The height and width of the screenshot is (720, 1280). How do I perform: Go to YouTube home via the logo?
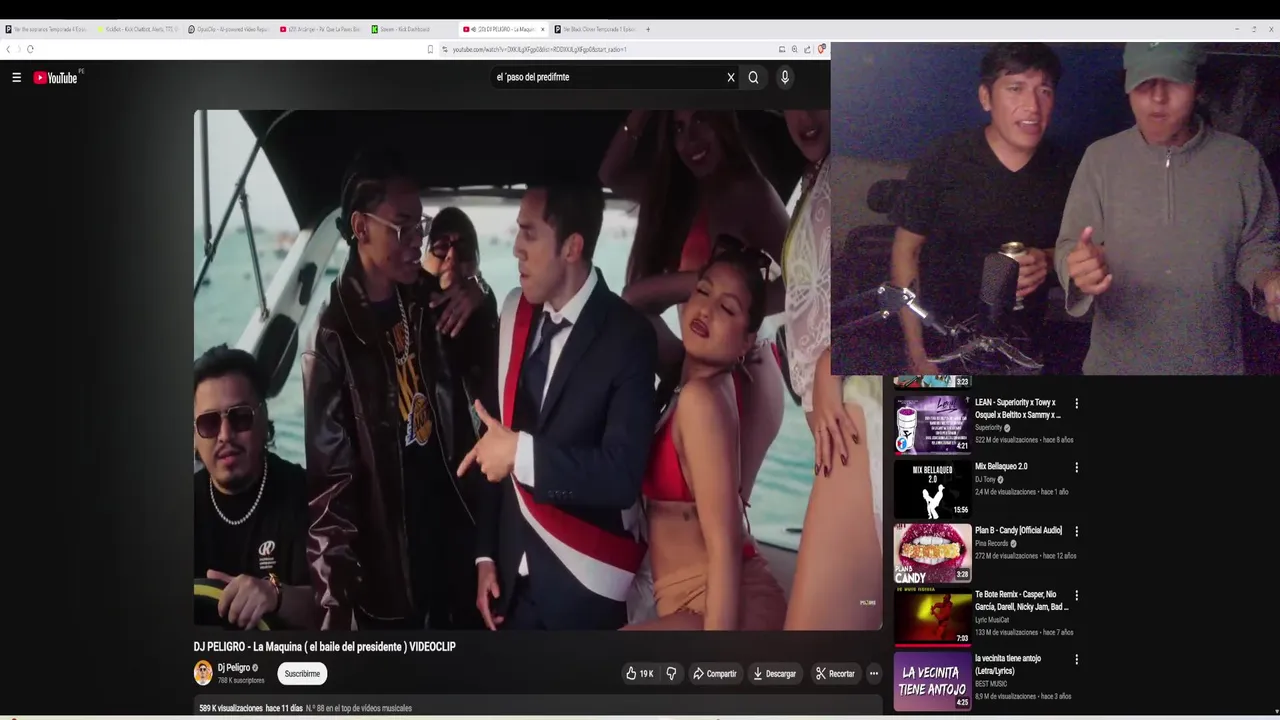click(x=55, y=77)
